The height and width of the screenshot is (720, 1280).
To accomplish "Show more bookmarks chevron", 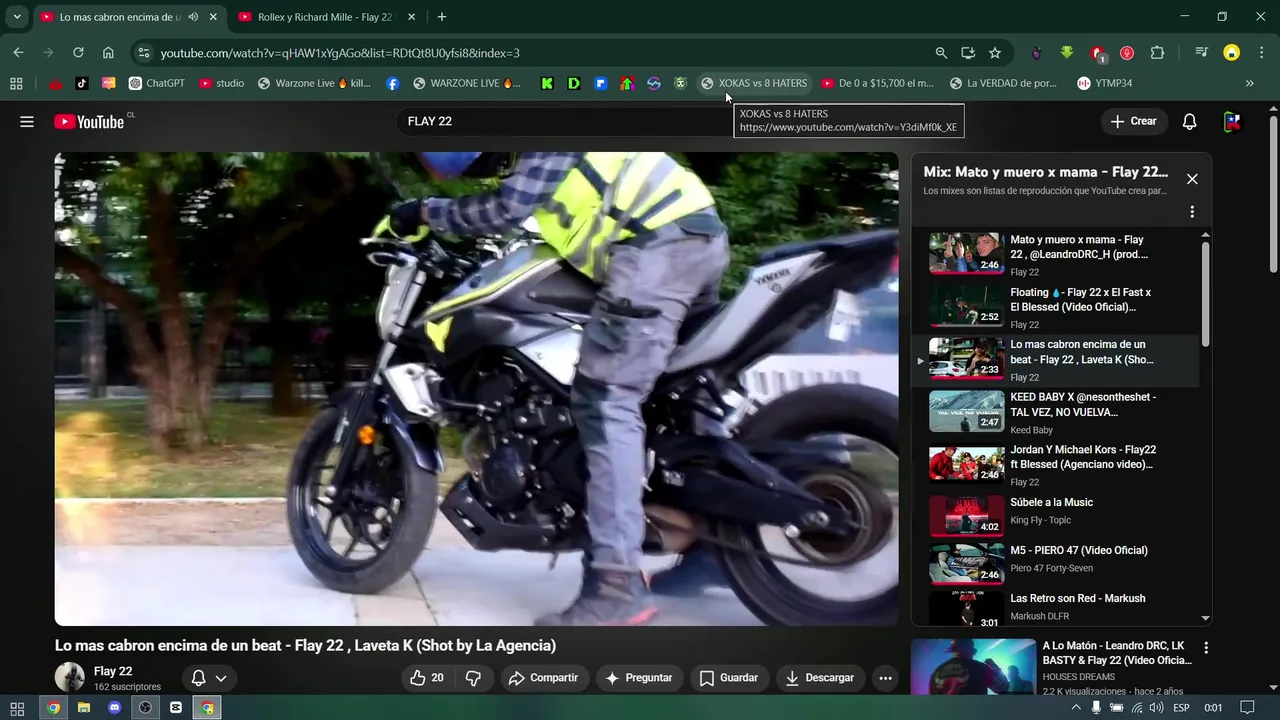I will point(1249,83).
